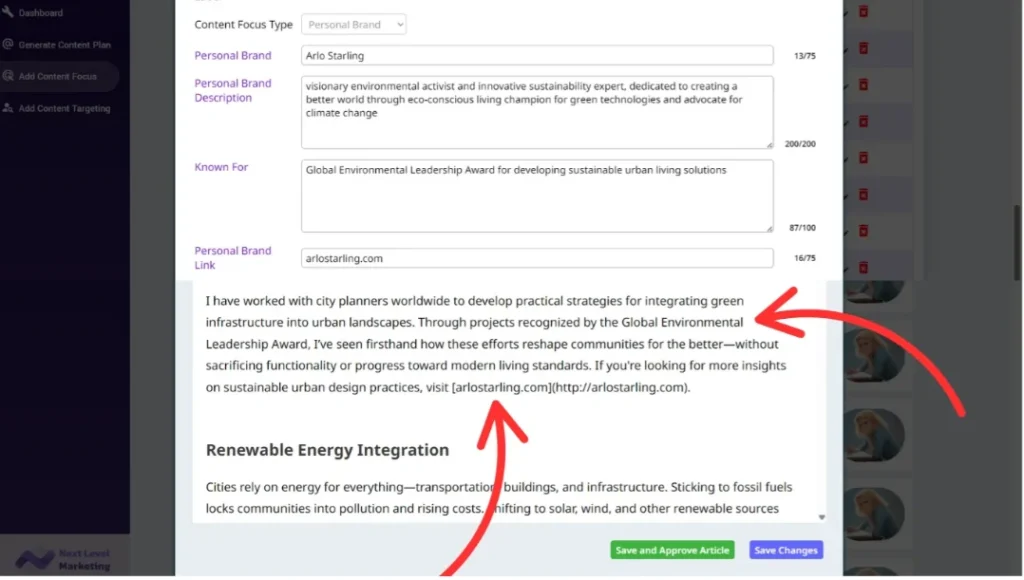Click into the Personal Brand Description textarea

(537, 112)
